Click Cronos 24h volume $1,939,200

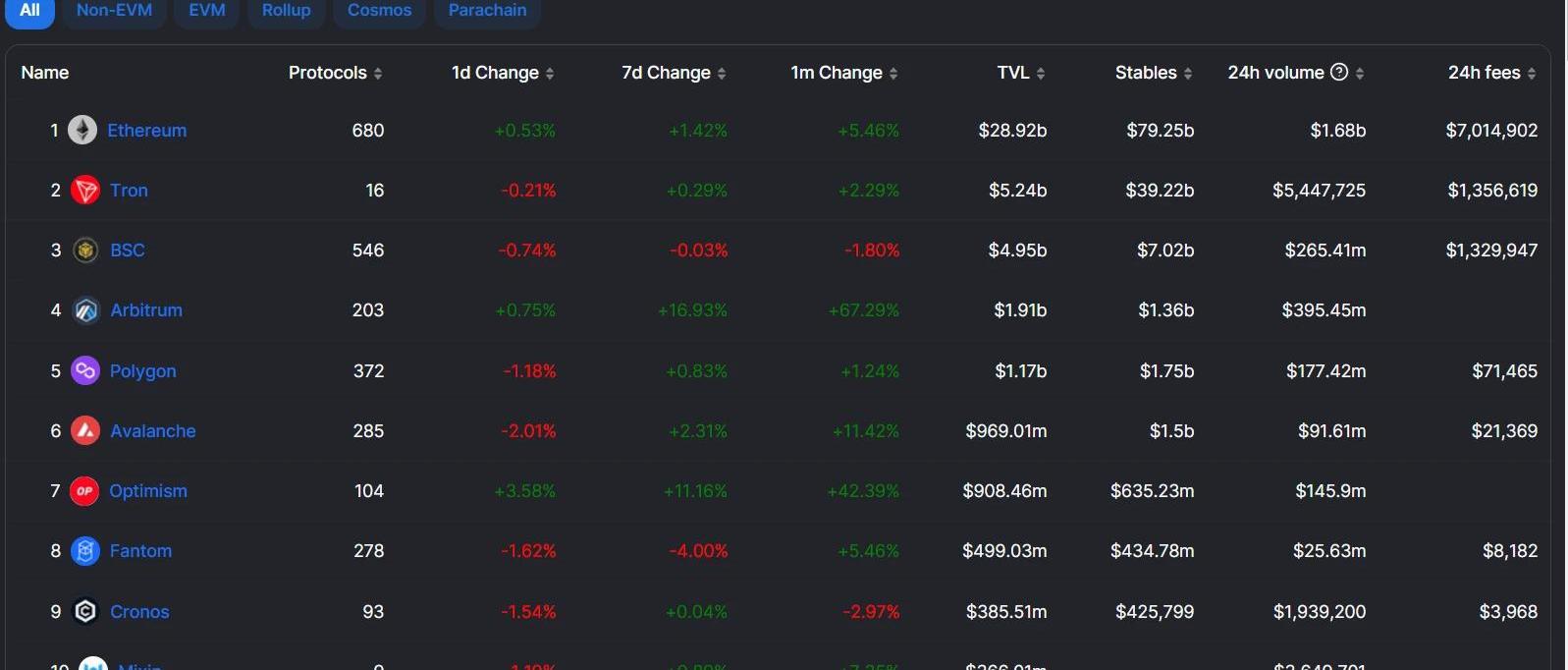pos(1320,612)
